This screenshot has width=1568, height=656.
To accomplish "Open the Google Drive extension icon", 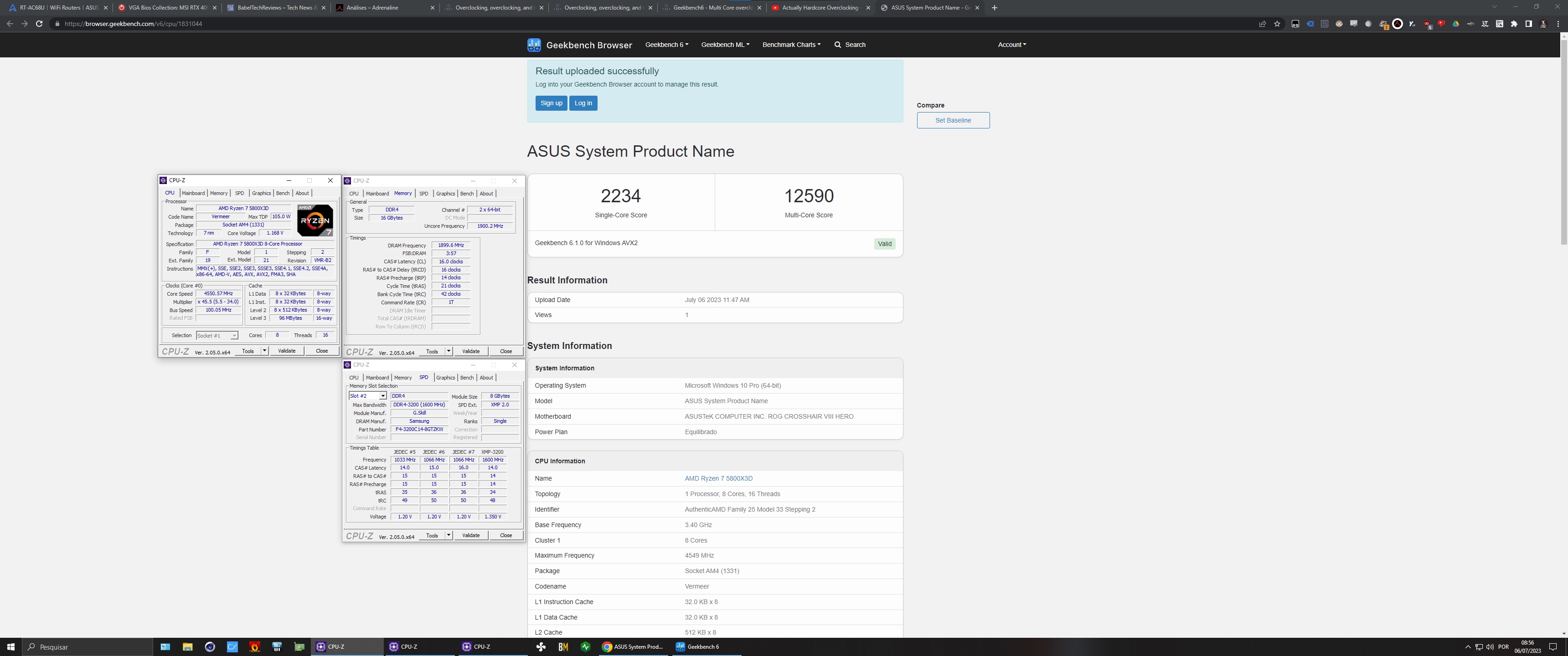I will [x=1455, y=24].
